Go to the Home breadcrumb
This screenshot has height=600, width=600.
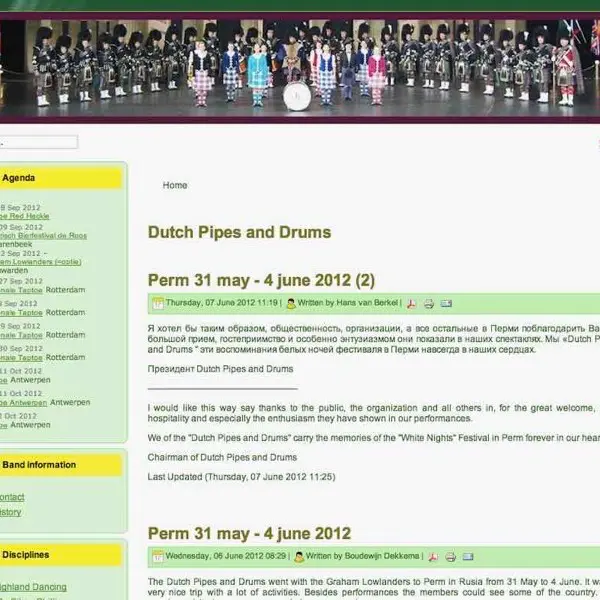coord(175,185)
